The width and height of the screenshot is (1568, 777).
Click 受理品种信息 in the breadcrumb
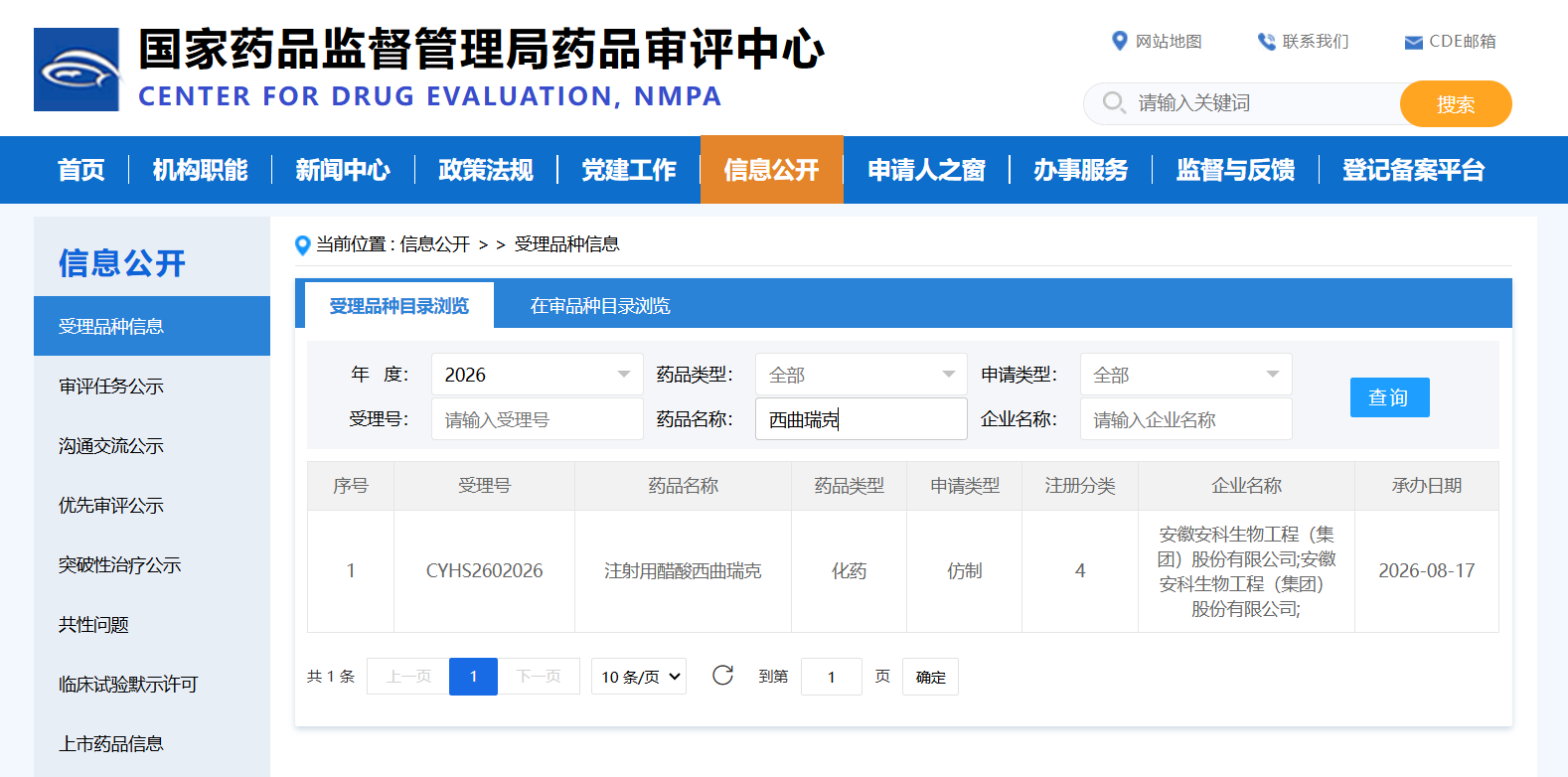(567, 244)
